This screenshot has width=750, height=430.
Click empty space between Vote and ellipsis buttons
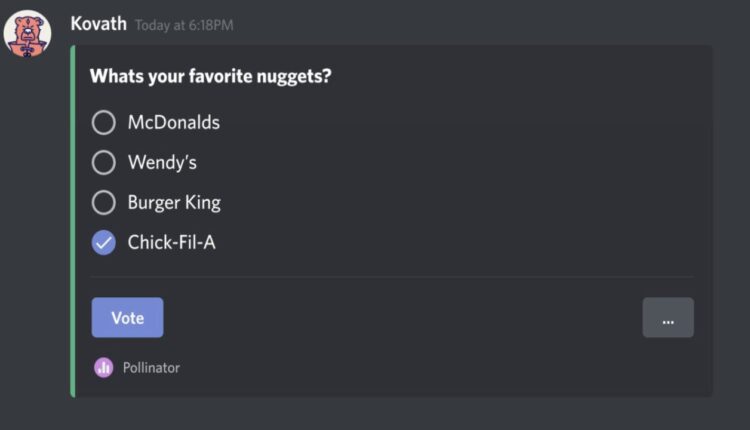coord(400,318)
